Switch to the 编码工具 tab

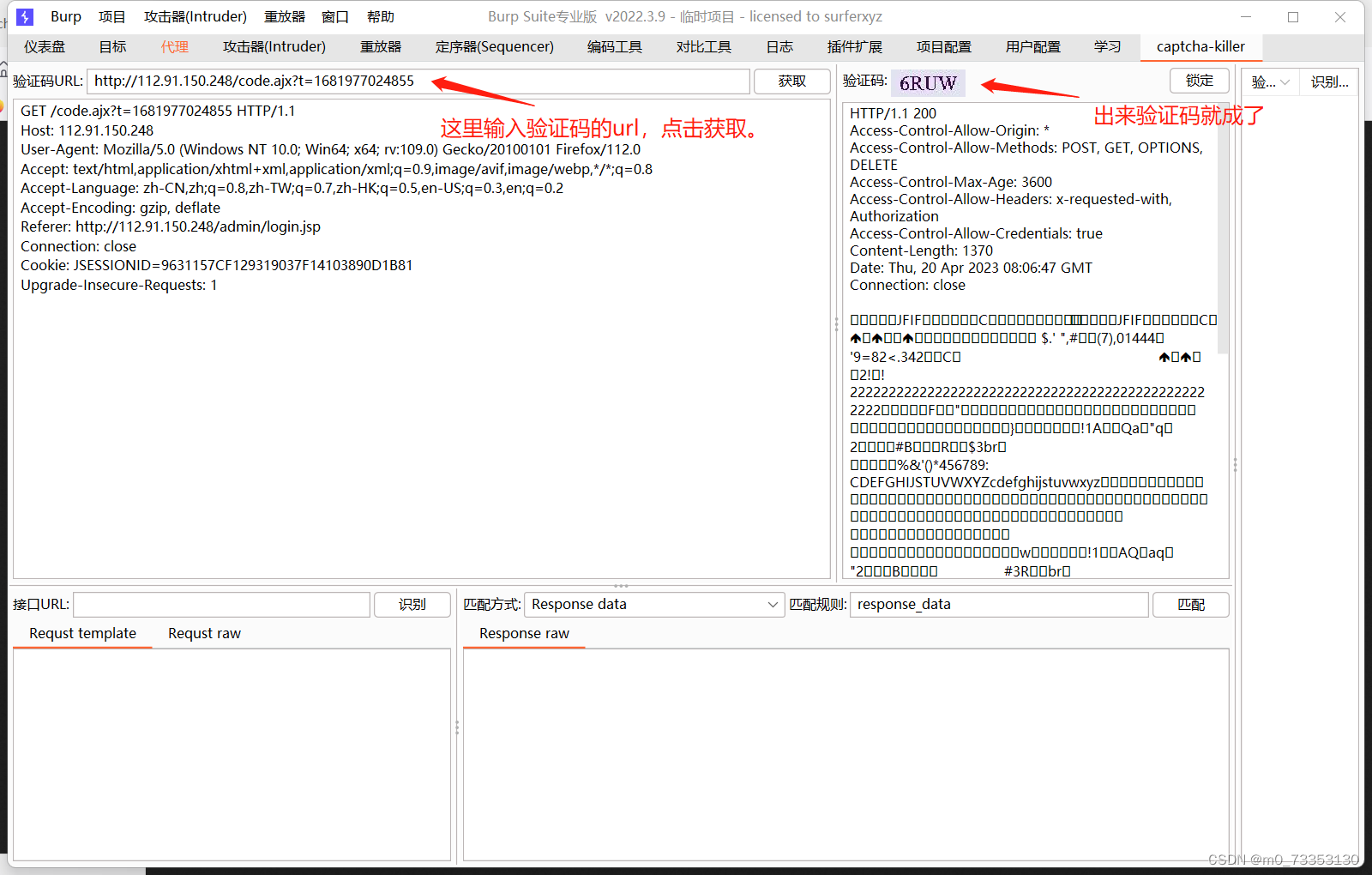[615, 46]
